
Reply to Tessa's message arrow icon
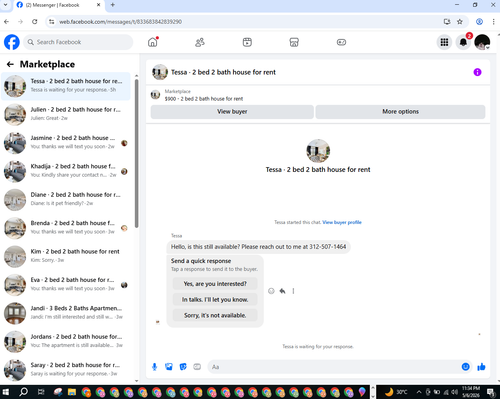(x=282, y=291)
